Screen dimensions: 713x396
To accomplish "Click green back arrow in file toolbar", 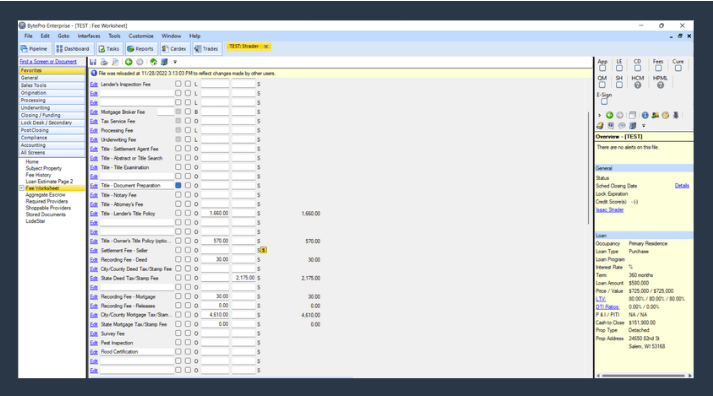I will coord(129,62).
